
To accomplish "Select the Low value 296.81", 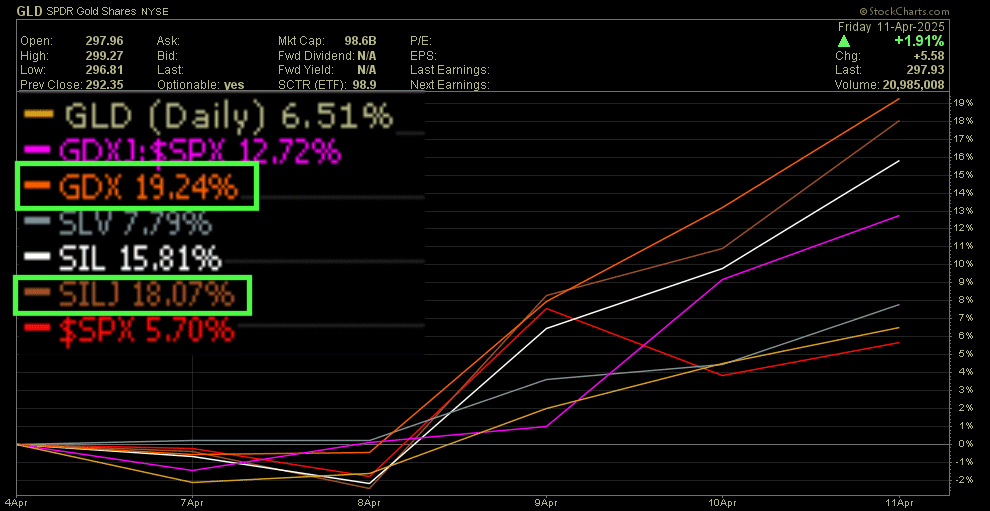I will coord(106,69).
